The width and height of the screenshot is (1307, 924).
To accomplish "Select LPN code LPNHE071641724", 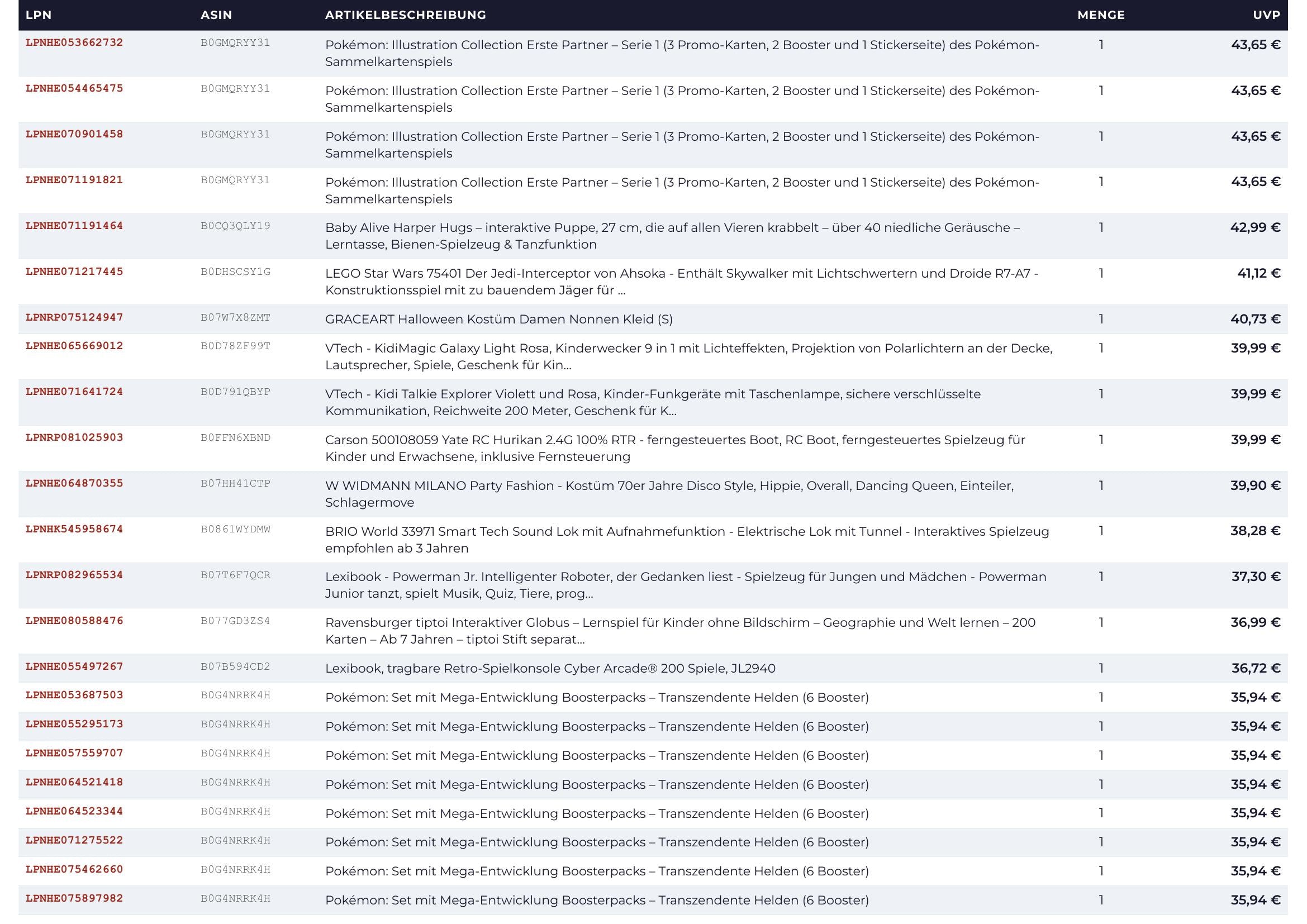I will tap(74, 392).
